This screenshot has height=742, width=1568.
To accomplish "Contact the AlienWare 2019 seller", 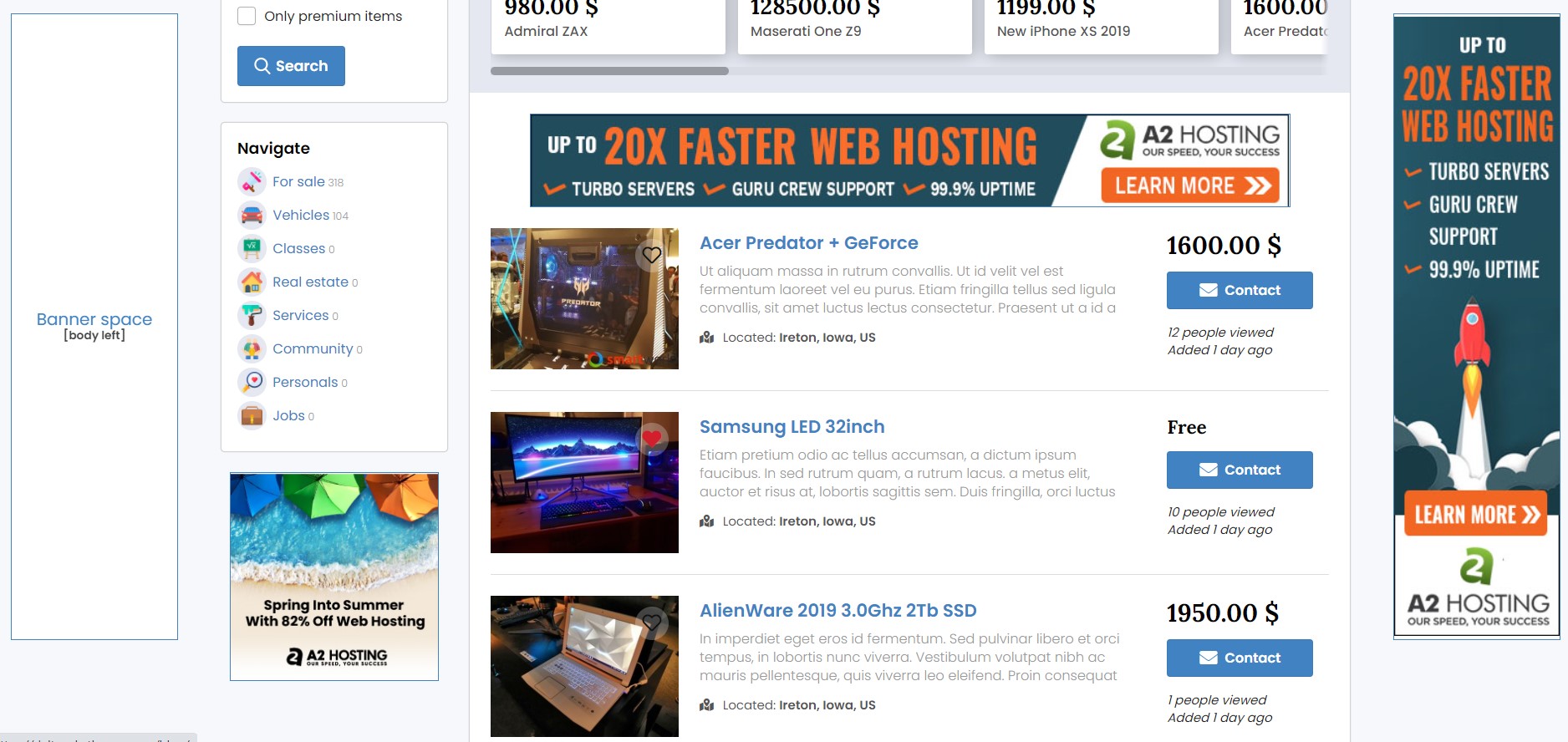I will pyautogui.click(x=1240, y=658).
